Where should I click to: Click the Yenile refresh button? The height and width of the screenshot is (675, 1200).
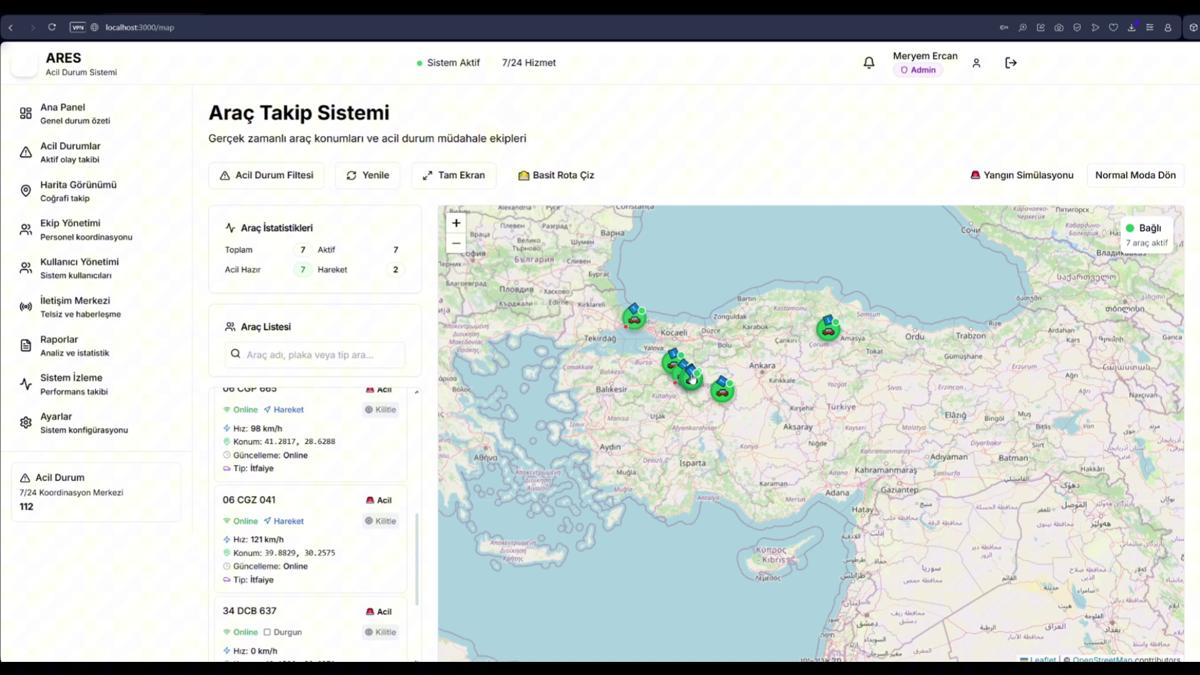[x=368, y=174]
